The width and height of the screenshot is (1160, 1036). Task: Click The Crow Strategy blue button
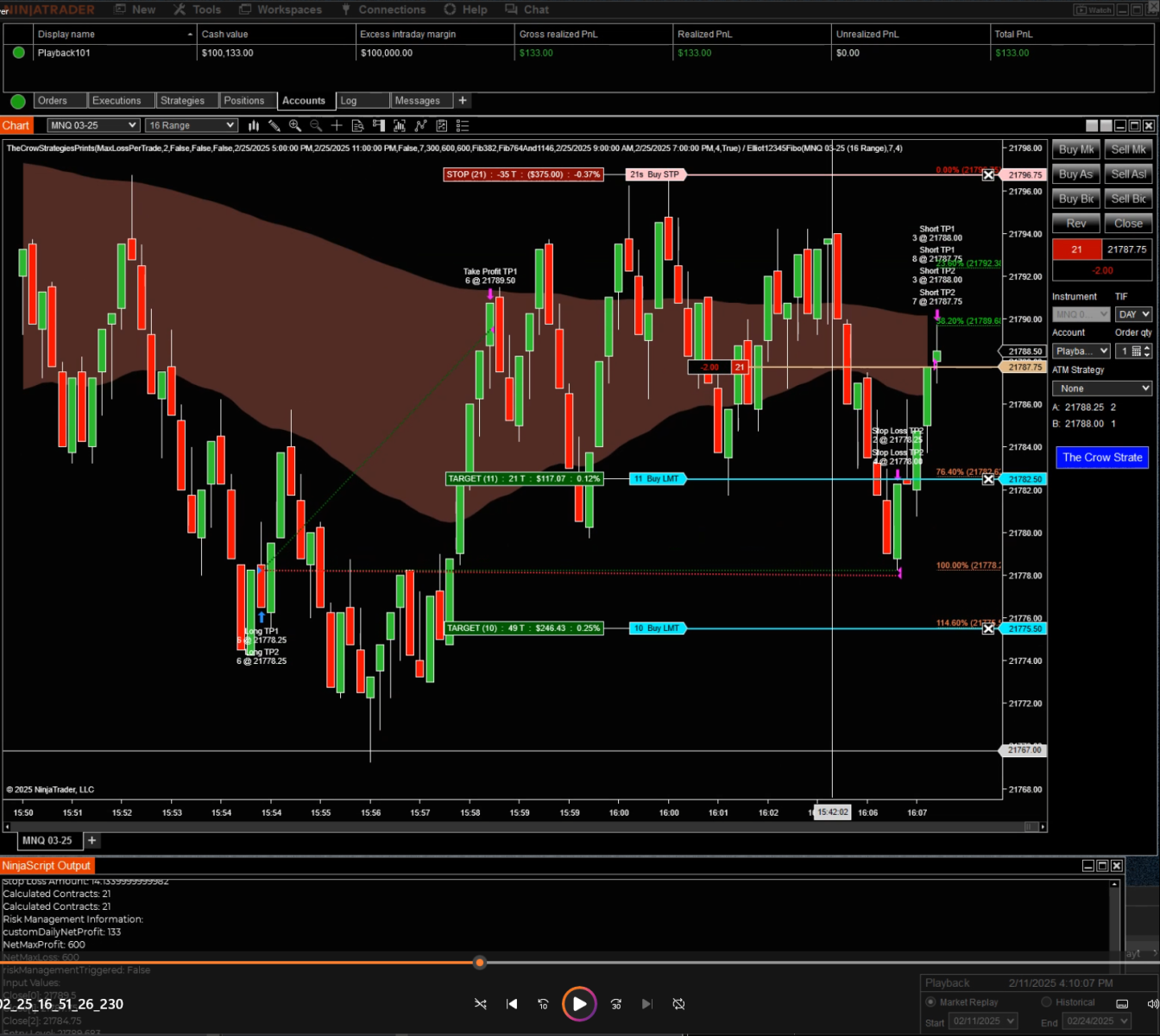point(1102,458)
